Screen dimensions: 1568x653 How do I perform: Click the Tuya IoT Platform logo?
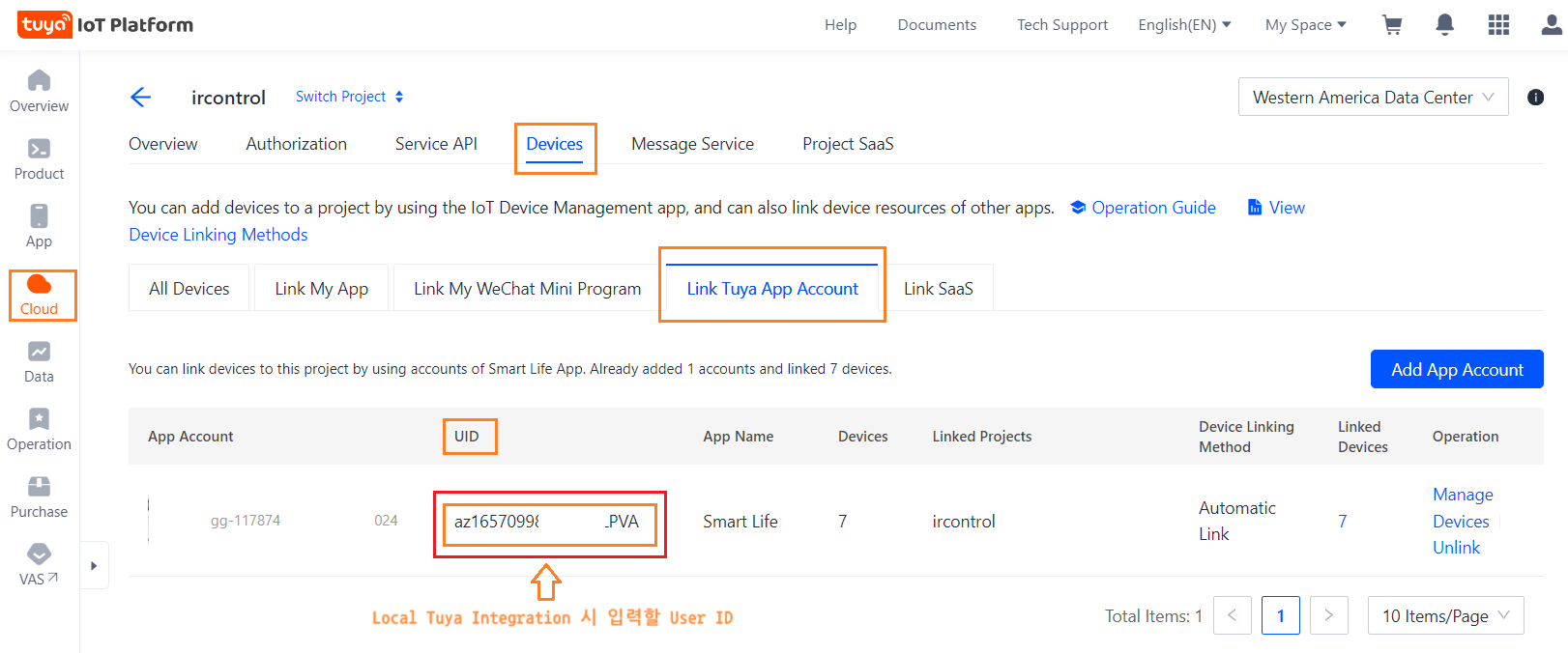tap(105, 24)
